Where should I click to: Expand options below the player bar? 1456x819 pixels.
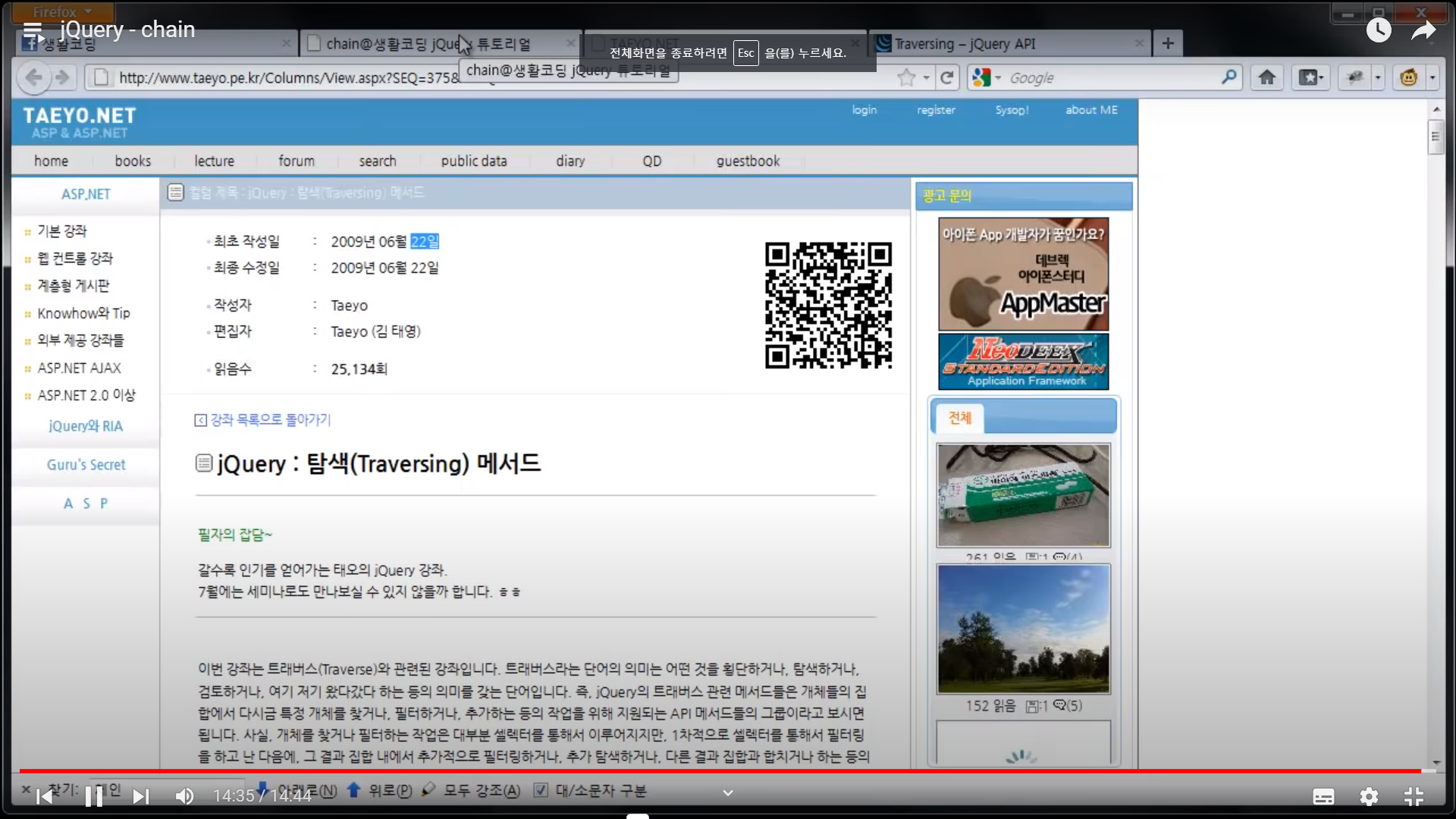coord(727,793)
